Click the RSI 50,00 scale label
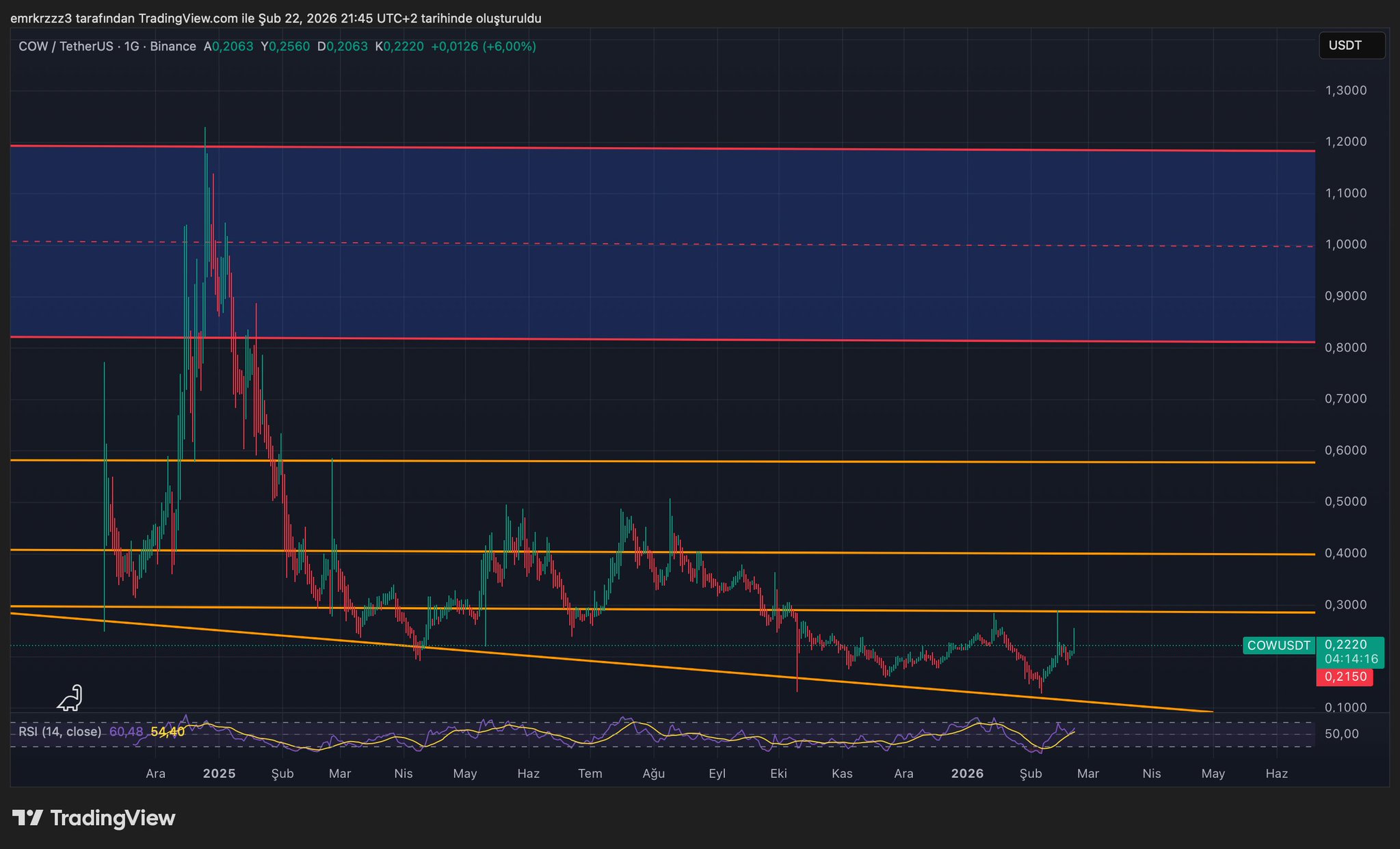 pos(1341,734)
